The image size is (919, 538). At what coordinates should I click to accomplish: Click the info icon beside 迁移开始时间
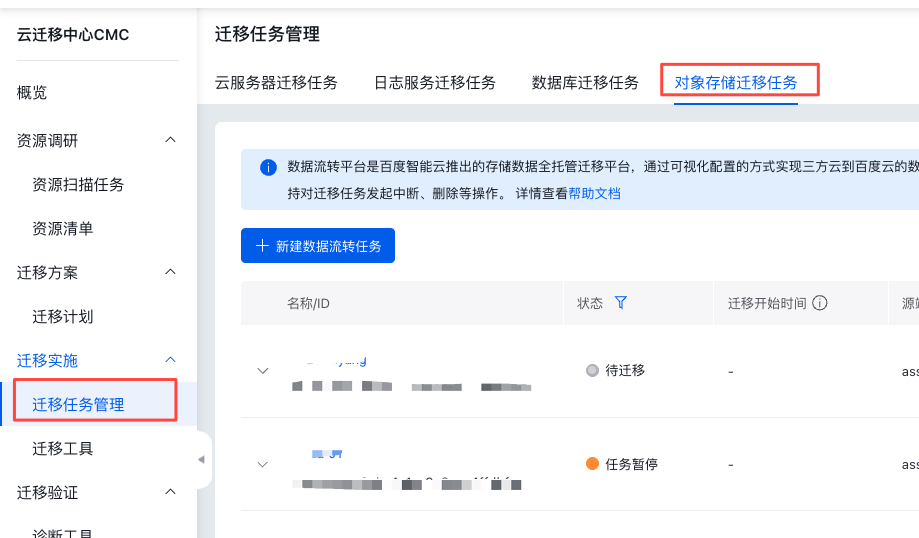point(820,303)
